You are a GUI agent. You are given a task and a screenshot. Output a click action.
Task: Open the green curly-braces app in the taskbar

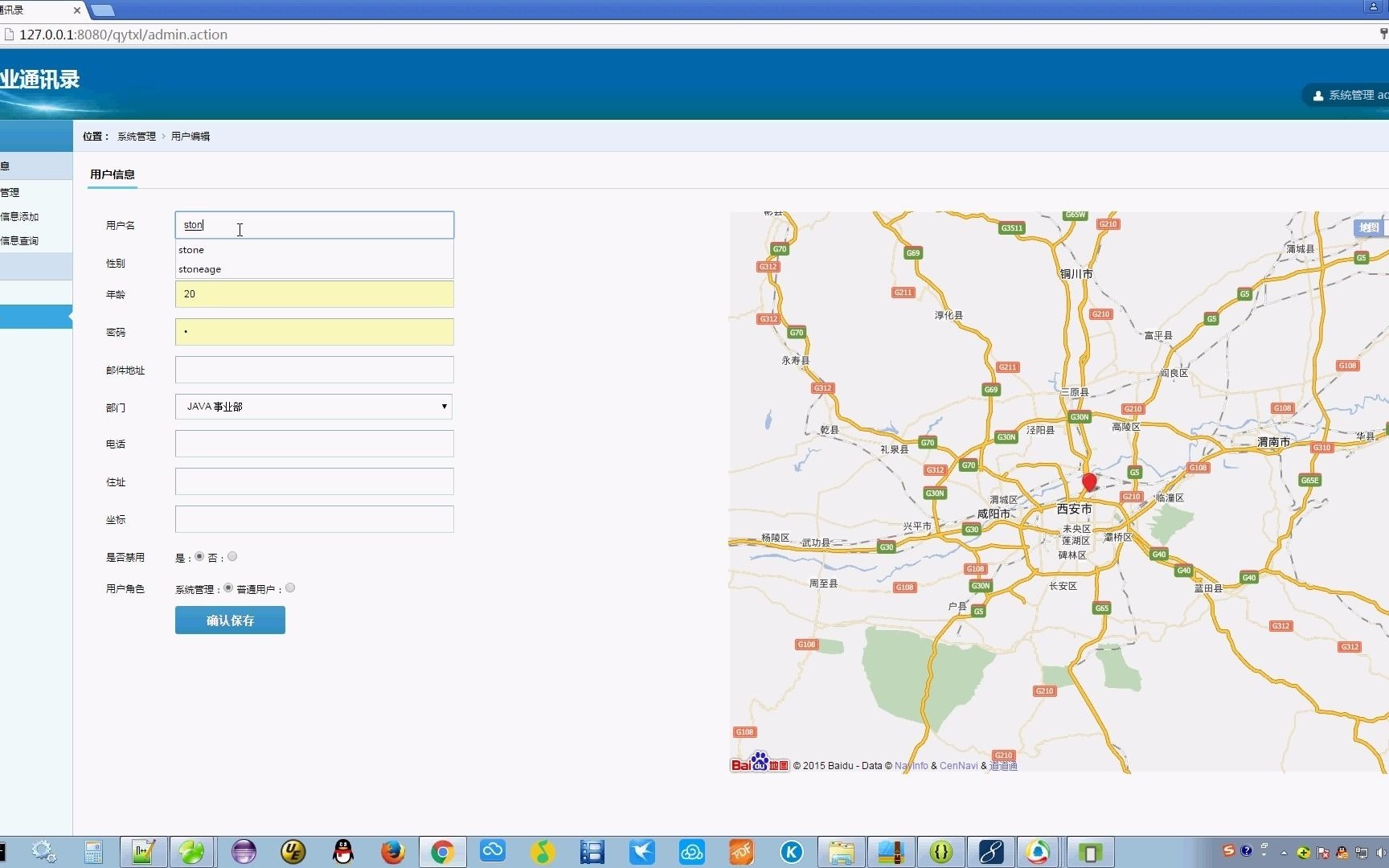[x=941, y=852]
